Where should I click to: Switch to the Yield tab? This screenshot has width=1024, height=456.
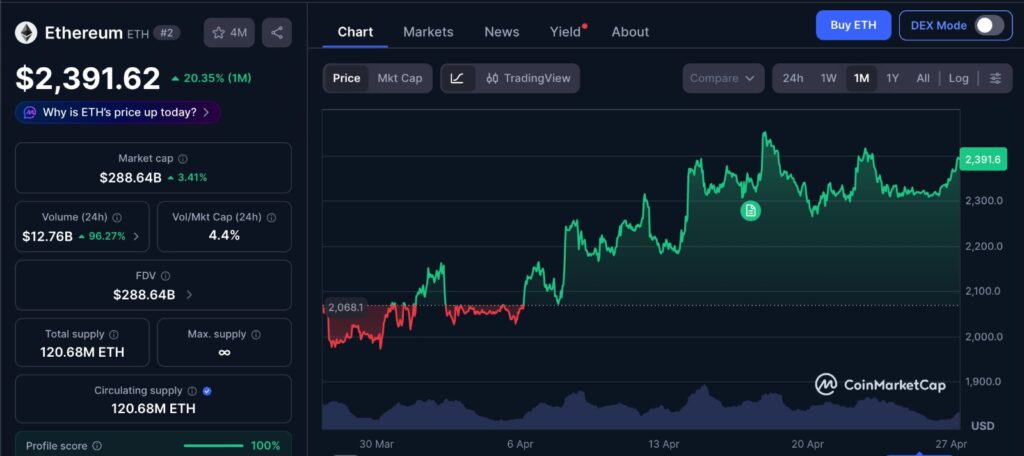pos(566,31)
